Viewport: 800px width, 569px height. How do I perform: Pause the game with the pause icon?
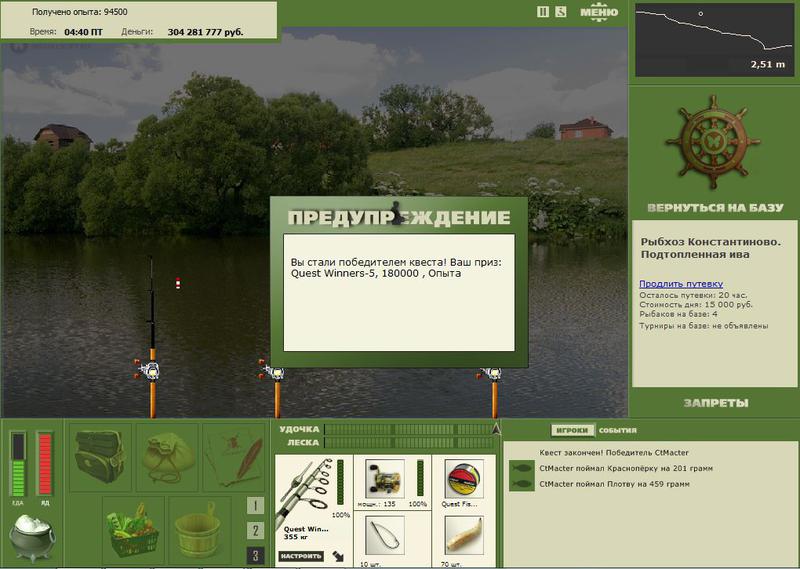[x=543, y=12]
